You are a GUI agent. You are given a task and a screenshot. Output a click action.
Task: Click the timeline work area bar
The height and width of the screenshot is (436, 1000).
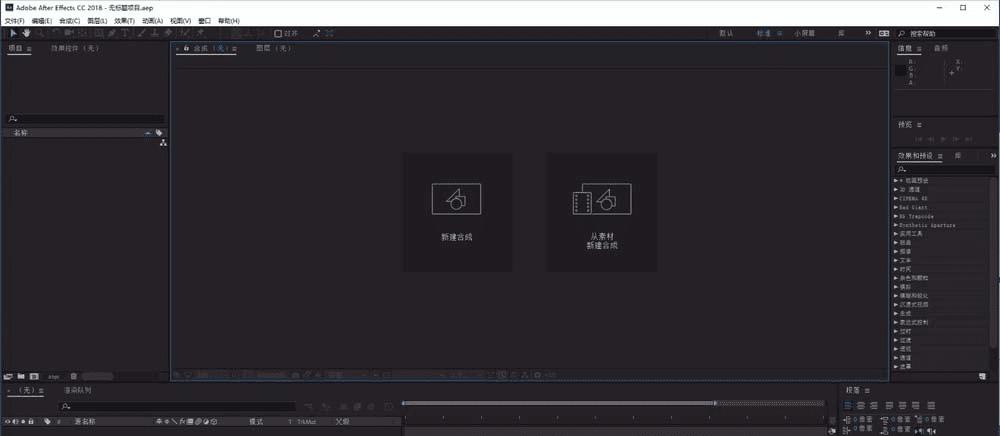558,403
